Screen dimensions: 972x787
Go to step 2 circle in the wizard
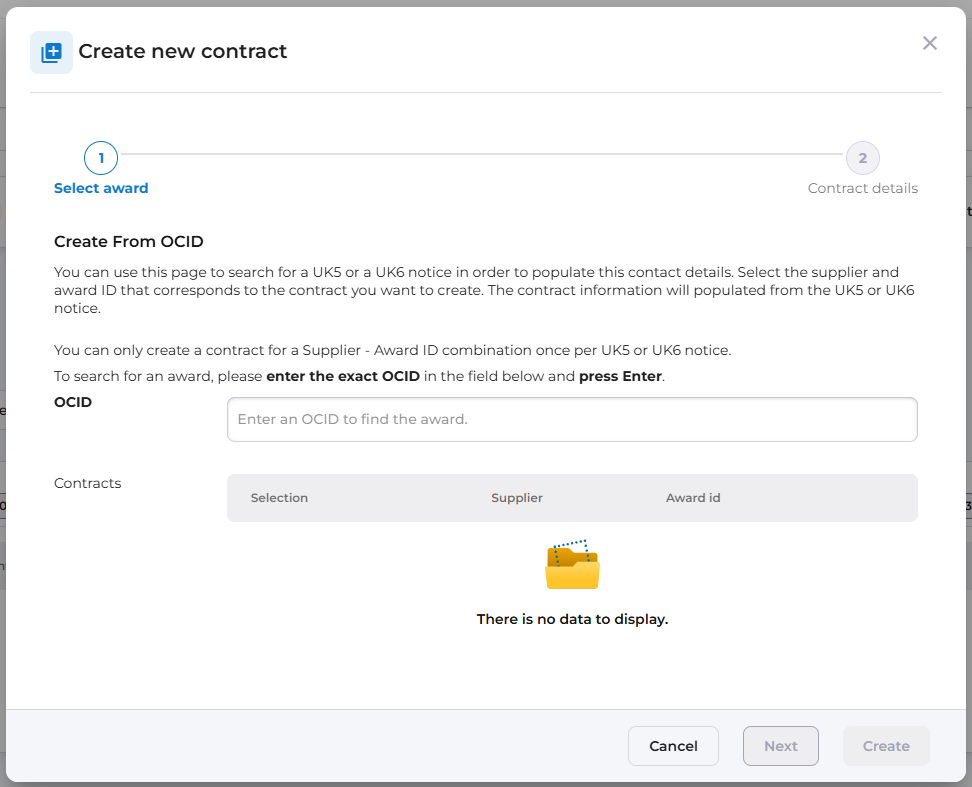[862, 158]
